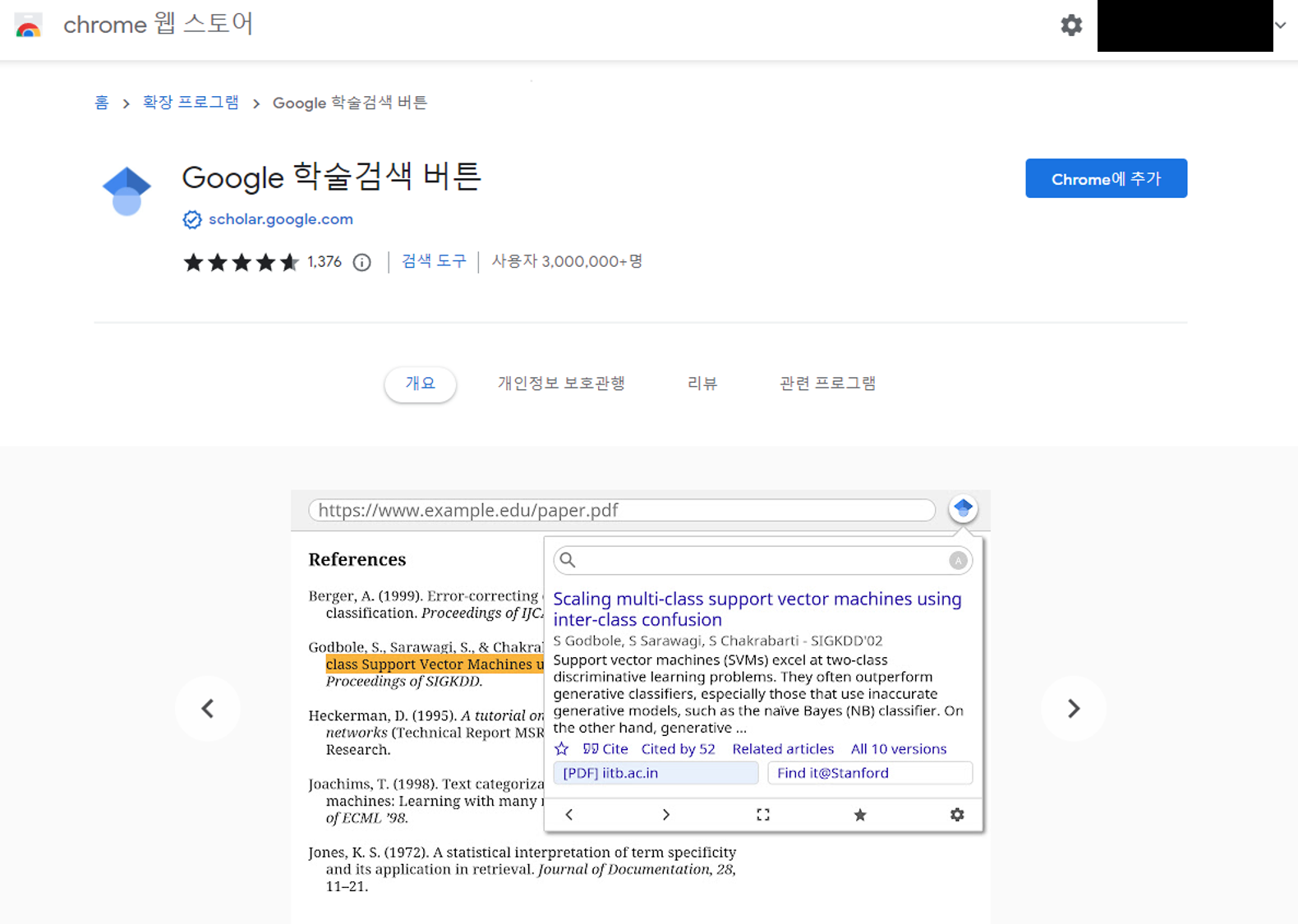This screenshot has width=1298, height=924.
Task: Click the Google Scholar graduation cap extension icon
Action: pos(127,191)
